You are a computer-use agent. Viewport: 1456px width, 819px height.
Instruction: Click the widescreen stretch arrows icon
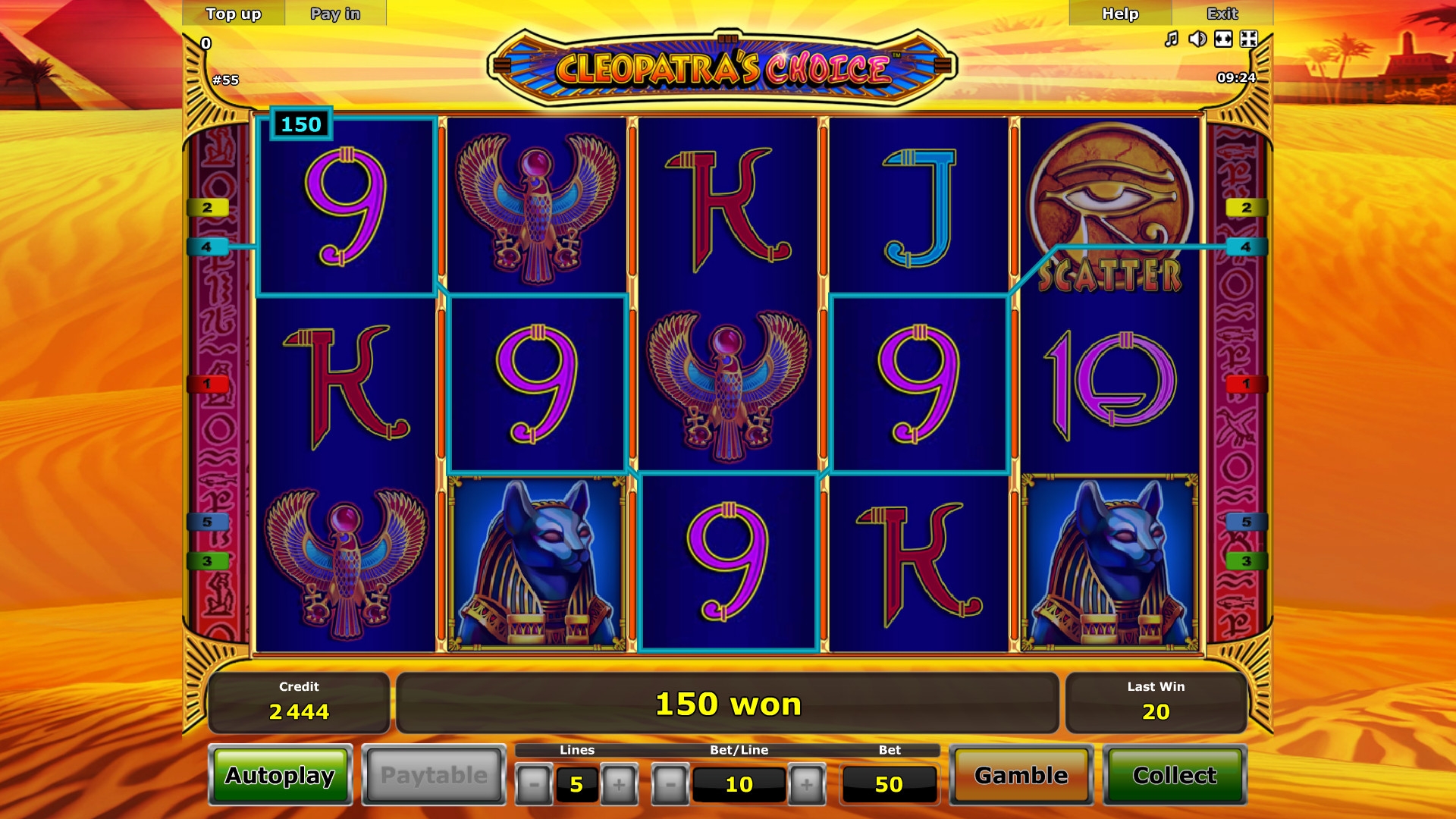coord(1223,39)
